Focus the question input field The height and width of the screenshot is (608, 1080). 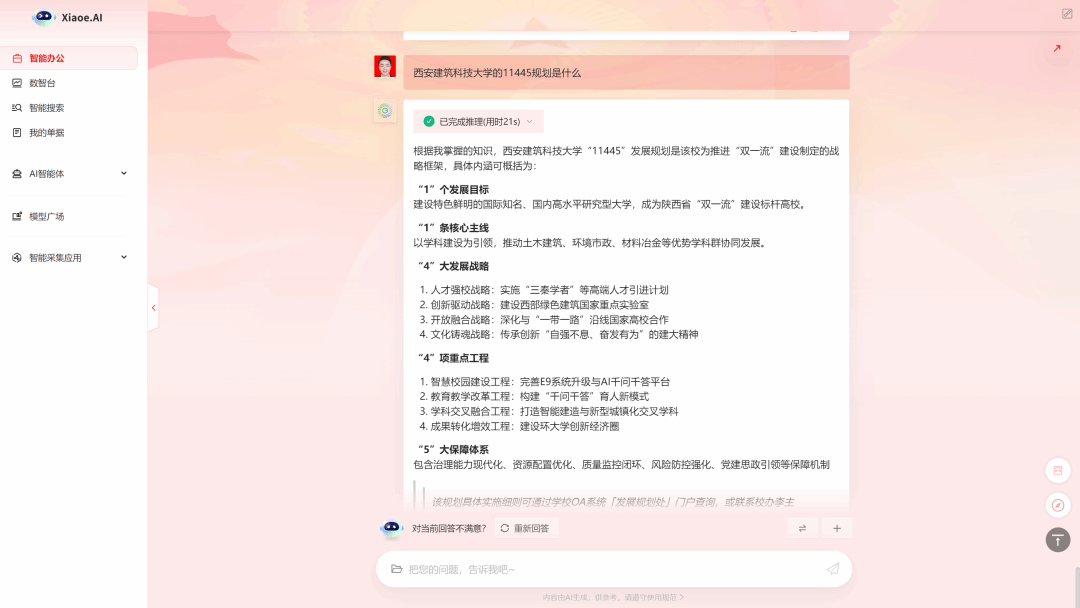613,569
